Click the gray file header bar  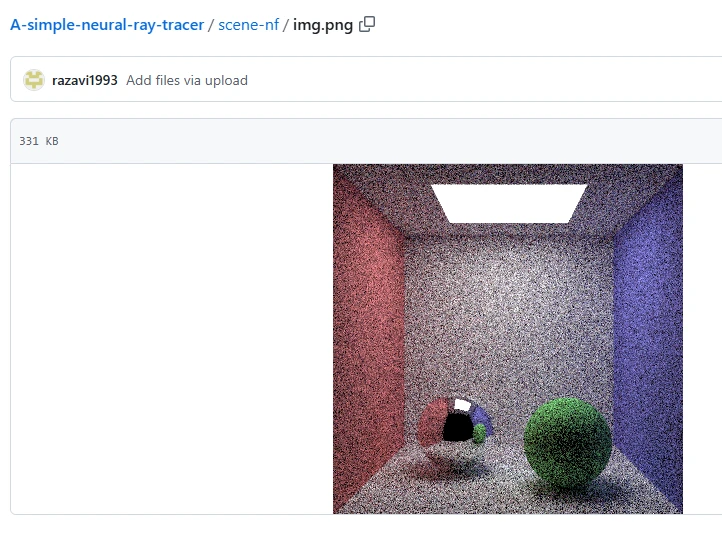pos(366,141)
